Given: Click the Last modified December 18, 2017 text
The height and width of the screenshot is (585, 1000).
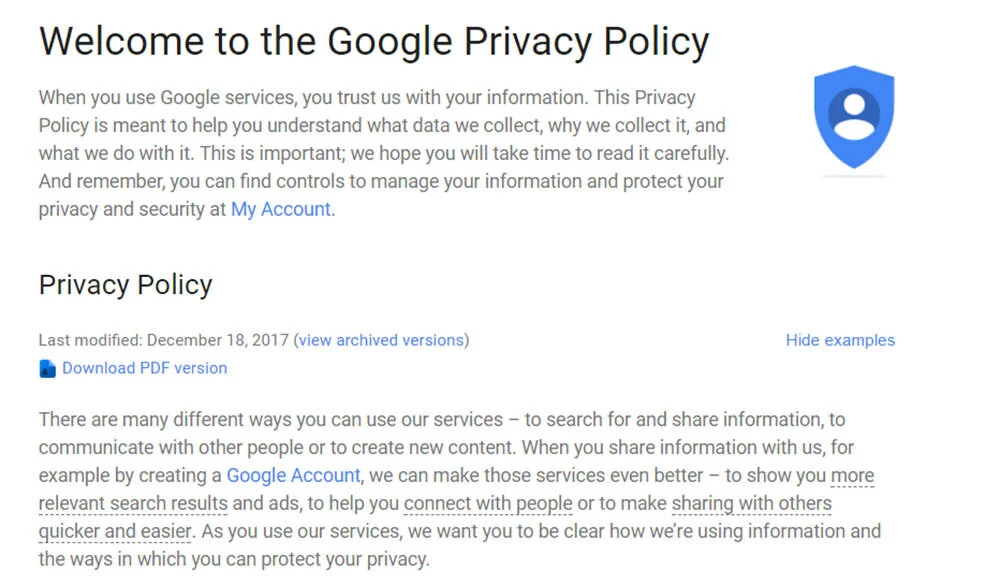Looking at the screenshot, I should pyautogui.click(x=163, y=340).
